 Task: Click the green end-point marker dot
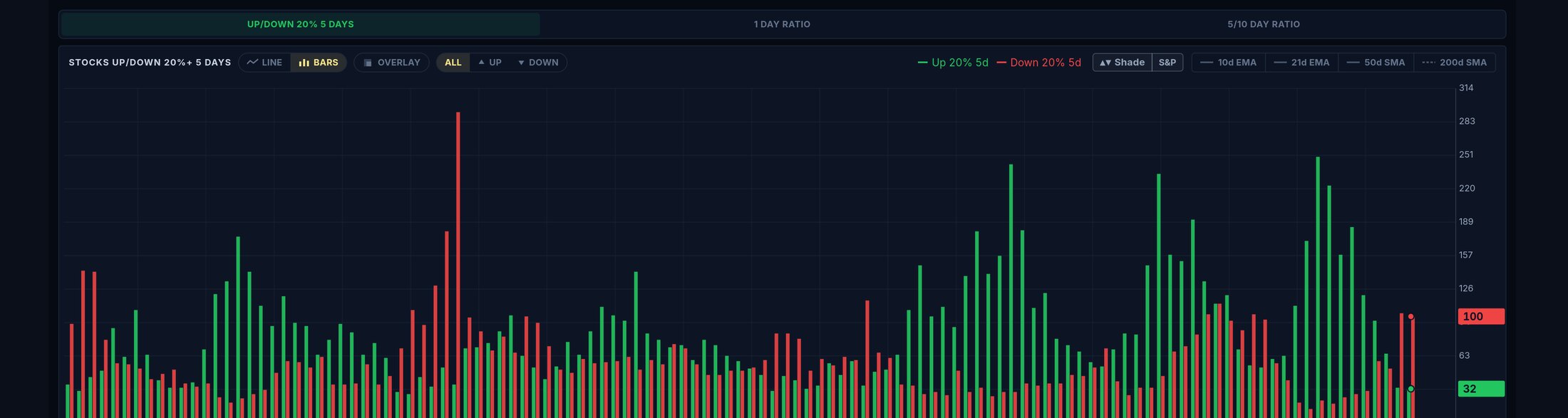(x=1410, y=389)
